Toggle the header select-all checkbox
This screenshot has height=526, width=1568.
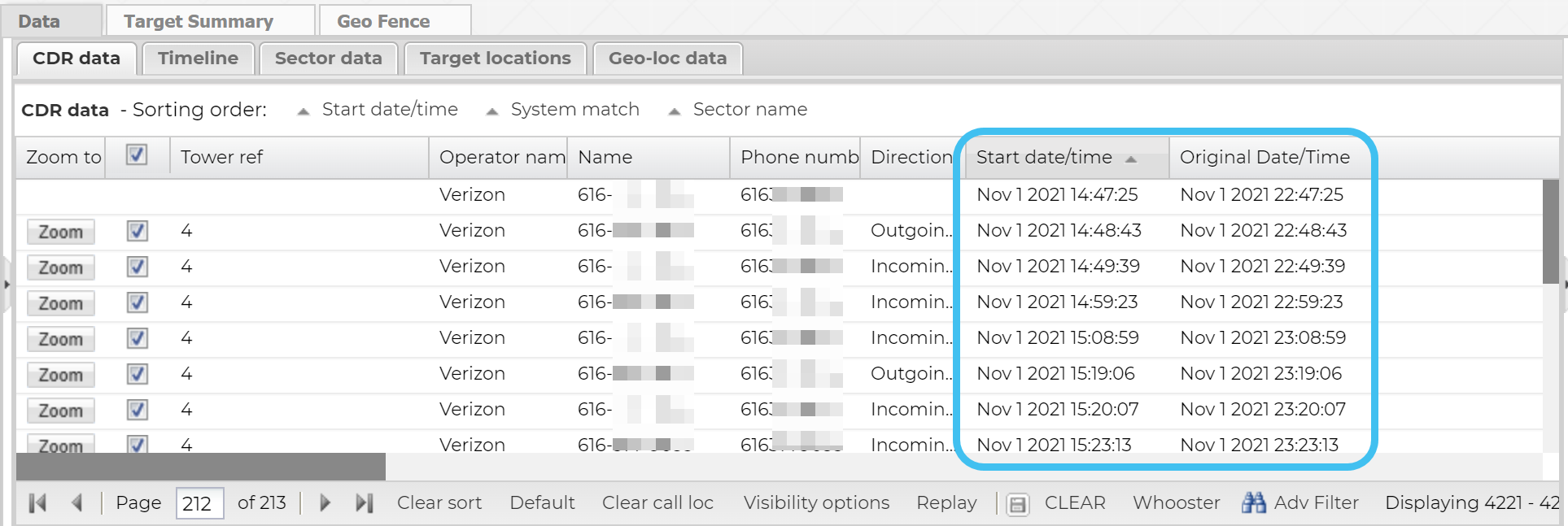pos(137,155)
